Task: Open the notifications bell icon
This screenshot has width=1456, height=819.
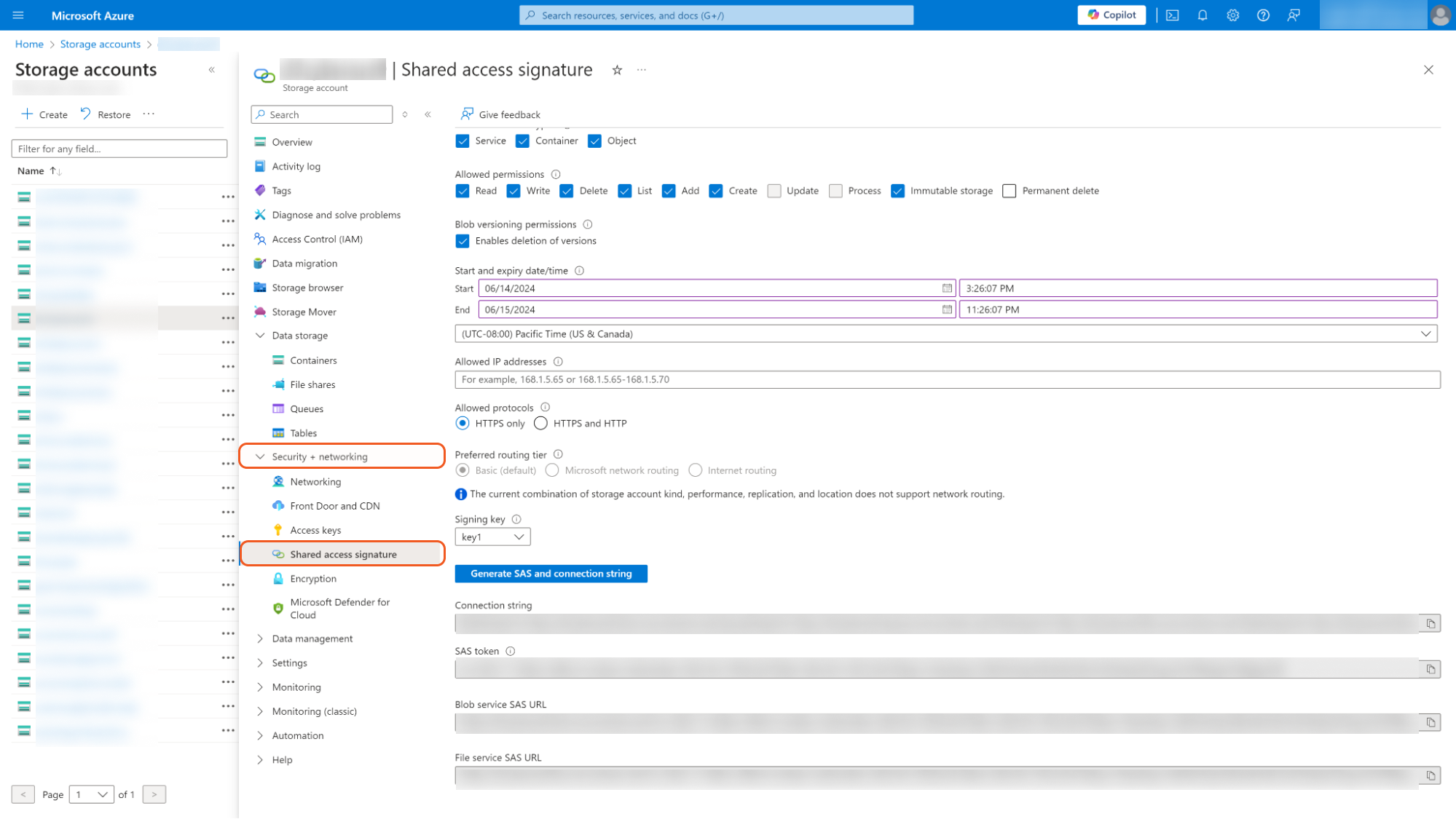Action: (x=1203, y=15)
